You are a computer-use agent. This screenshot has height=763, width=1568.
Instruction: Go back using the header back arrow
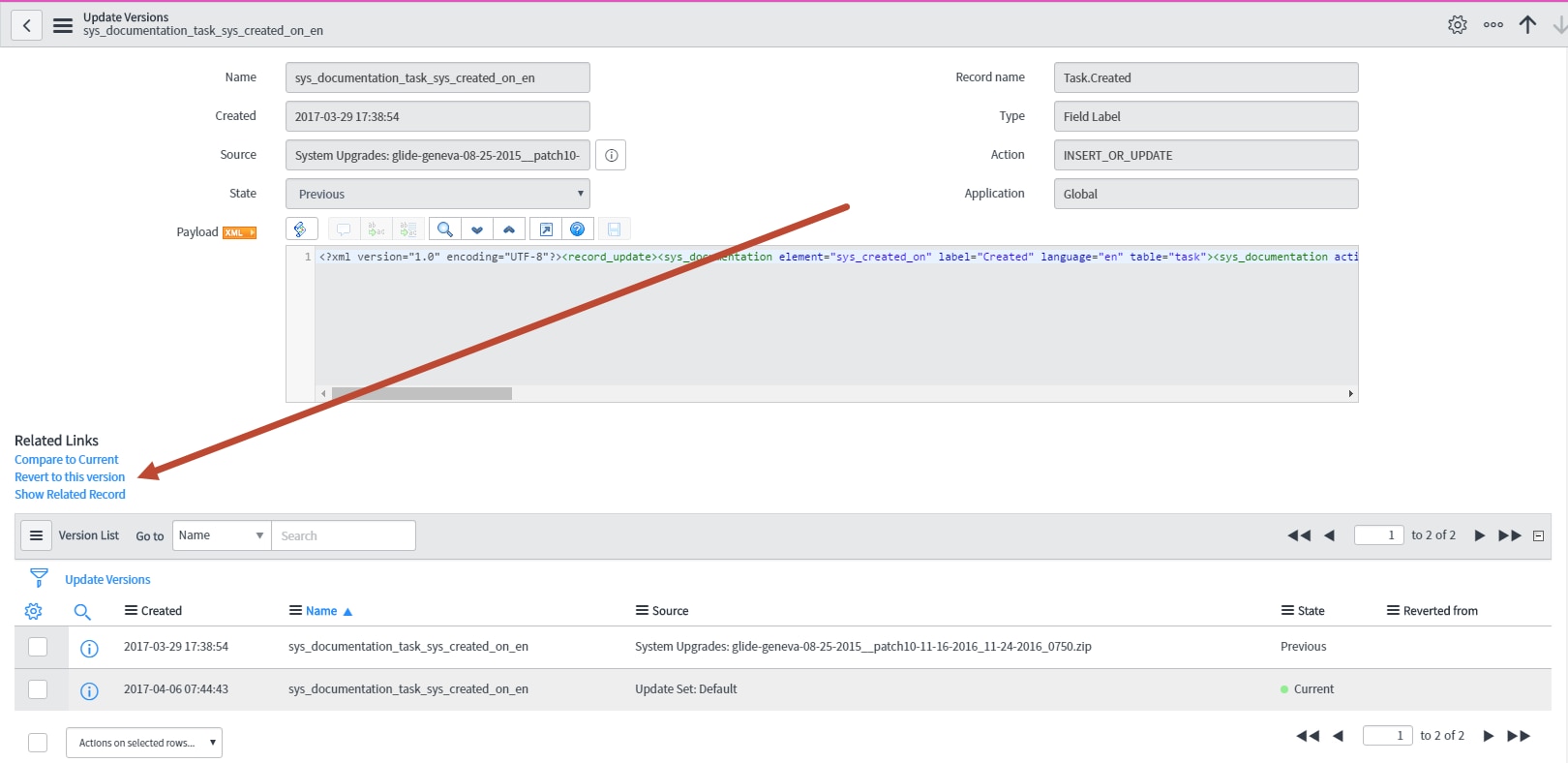point(26,25)
